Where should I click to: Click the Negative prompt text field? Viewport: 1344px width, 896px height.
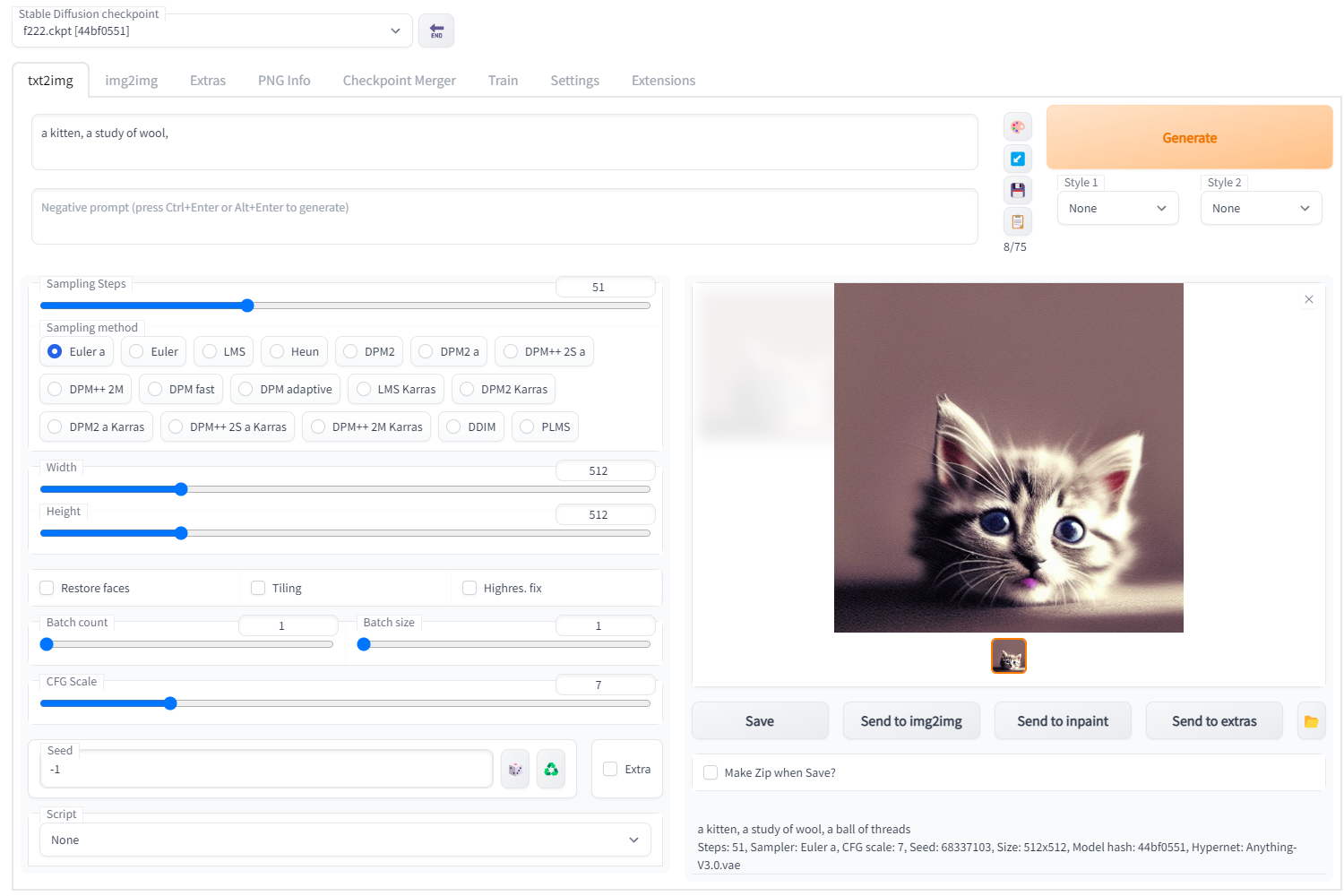[504, 216]
